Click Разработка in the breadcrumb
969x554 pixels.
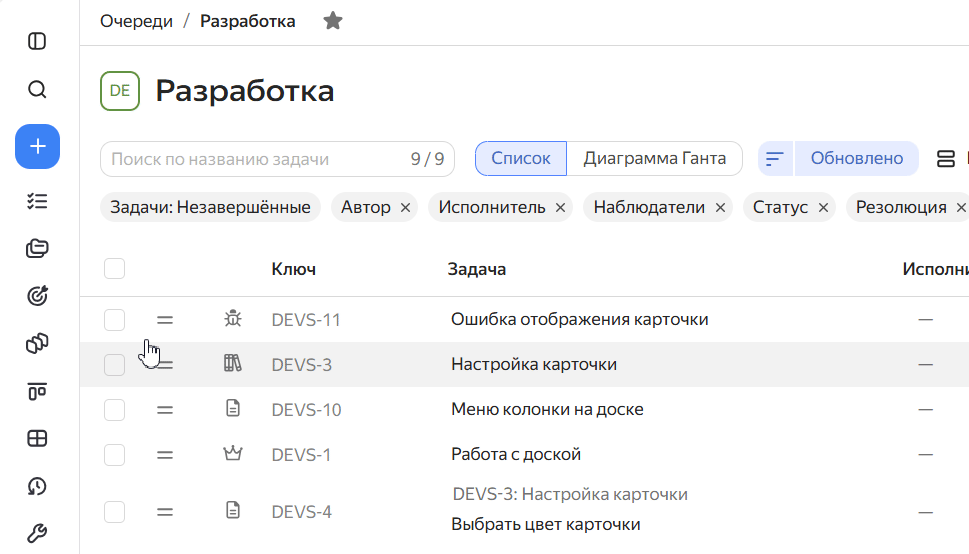pos(248,21)
